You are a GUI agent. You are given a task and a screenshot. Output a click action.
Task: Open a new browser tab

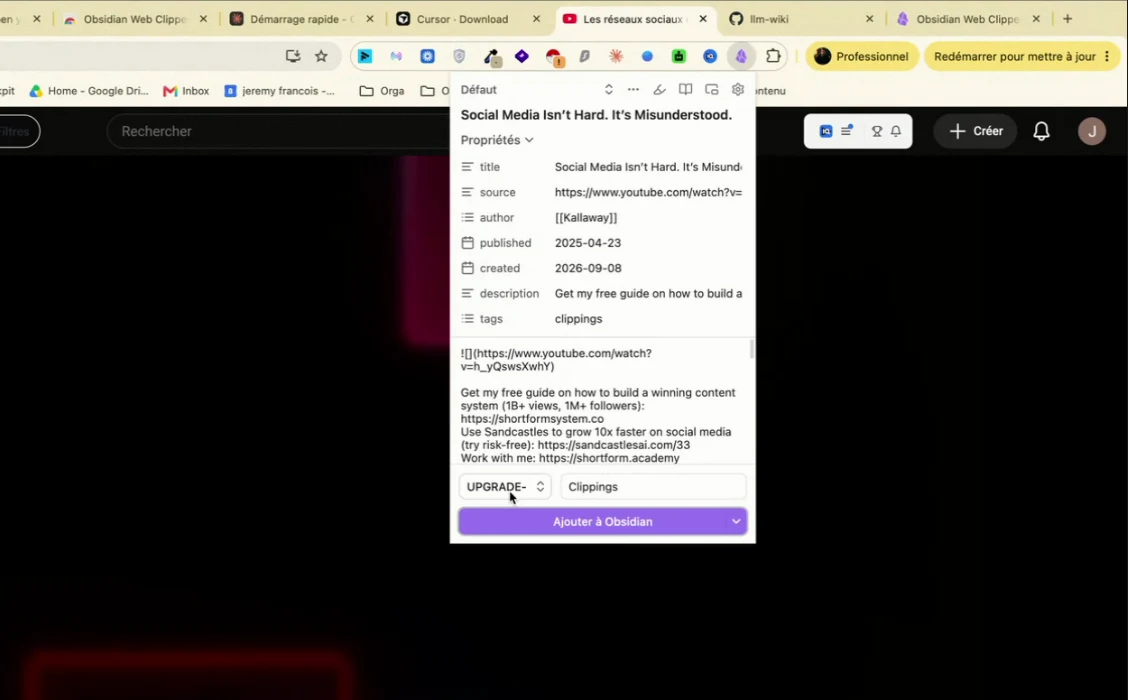pos(1068,19)
